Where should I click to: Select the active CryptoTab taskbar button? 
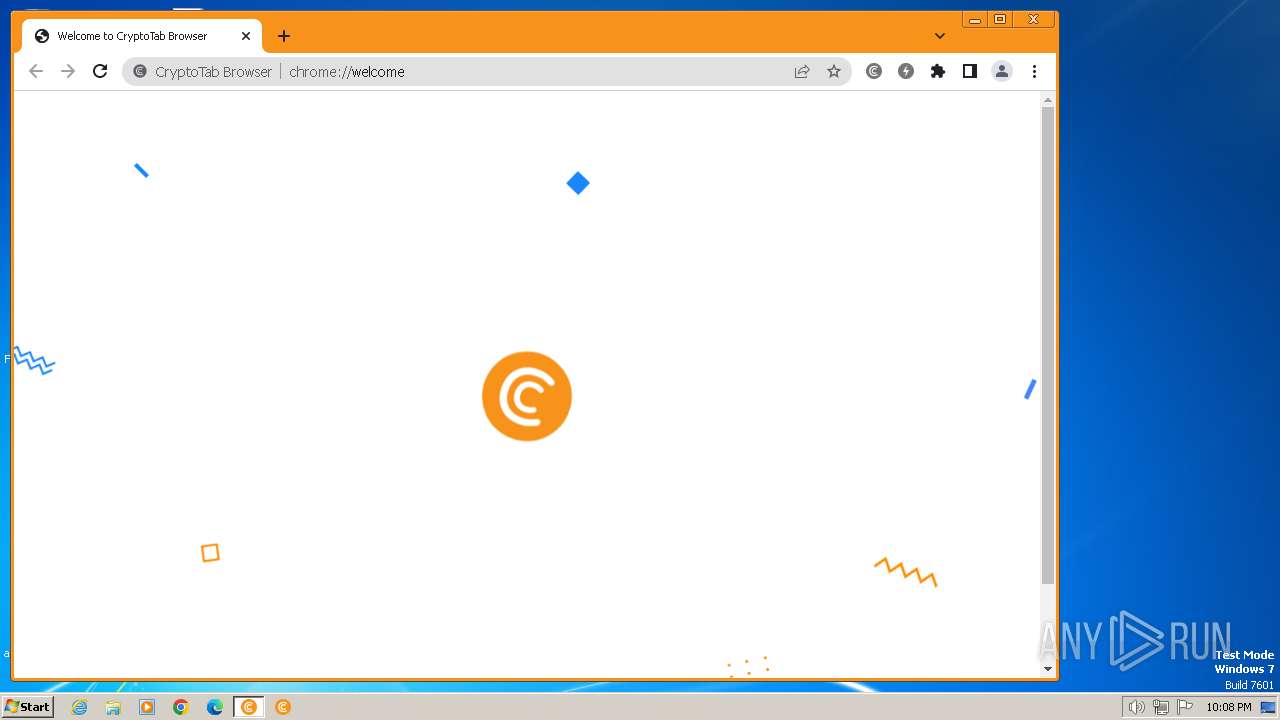249,707
